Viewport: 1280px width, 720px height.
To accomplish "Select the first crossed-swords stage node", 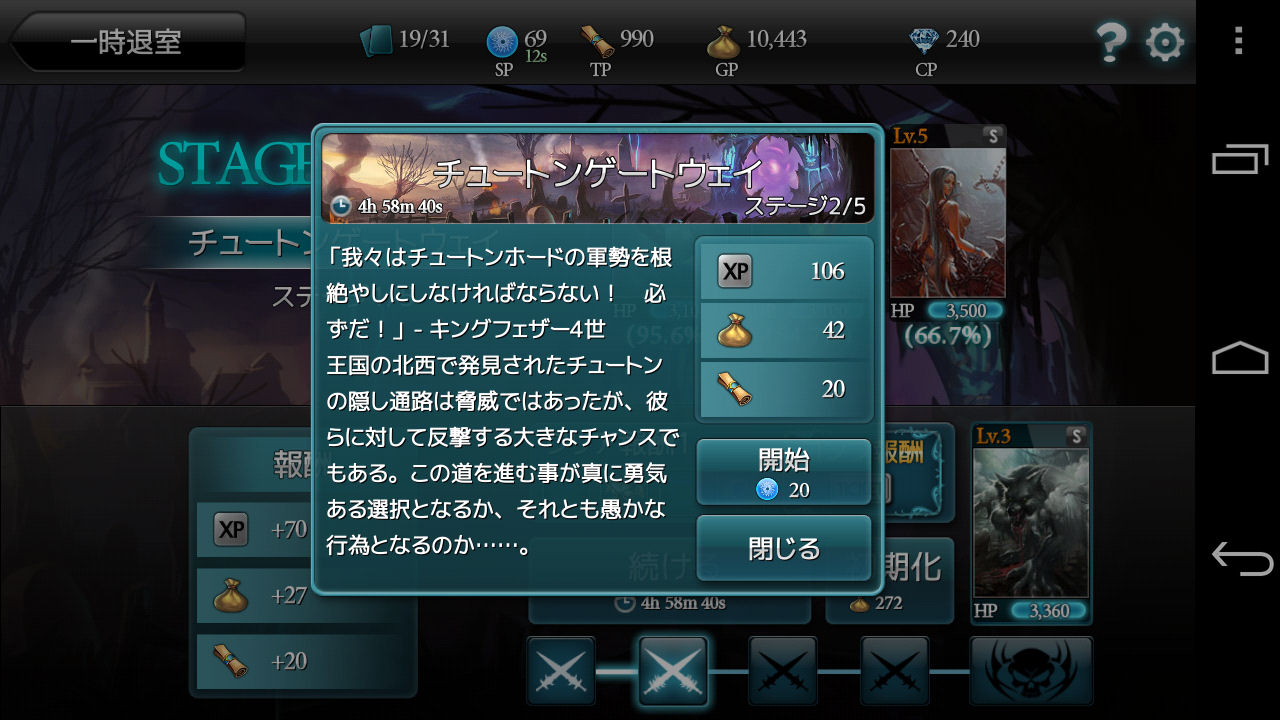I will click(561, 671).
